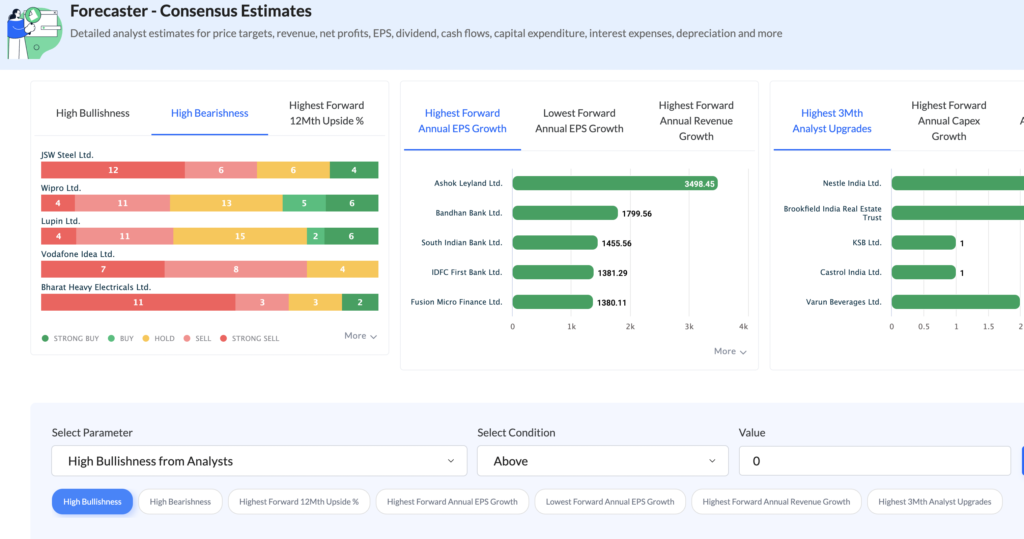Click the South Indian Bank EPS growth bar

click(555, 243)
